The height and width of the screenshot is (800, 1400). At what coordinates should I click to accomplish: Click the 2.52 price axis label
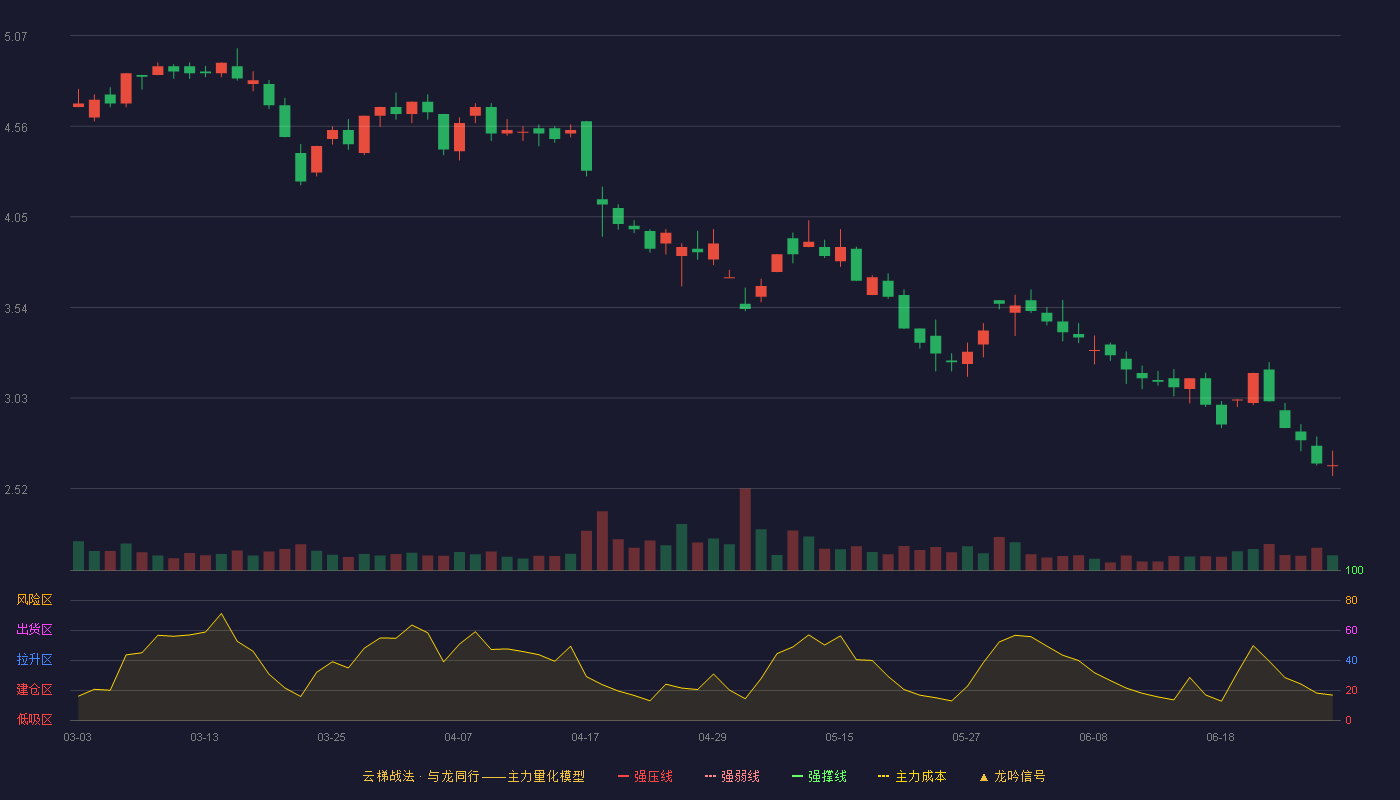coord(15,489)
